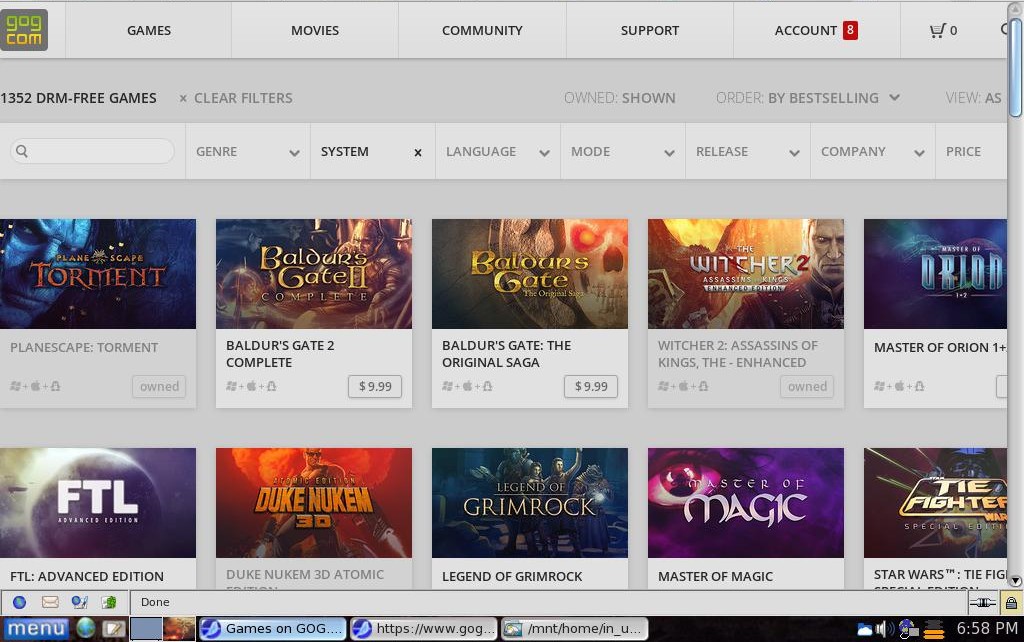The height and width of the screenshot is (642, 1024).
Task: Toggle the OWNED: SHOWN filter
Action: coord(620,98)
